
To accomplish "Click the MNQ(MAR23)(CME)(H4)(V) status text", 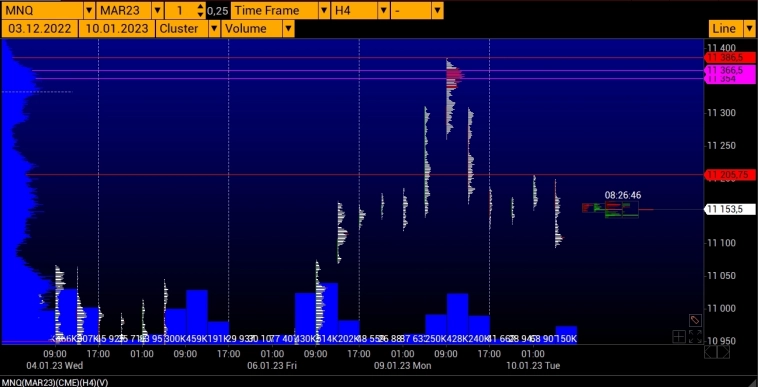I will [x=55, y=383].
